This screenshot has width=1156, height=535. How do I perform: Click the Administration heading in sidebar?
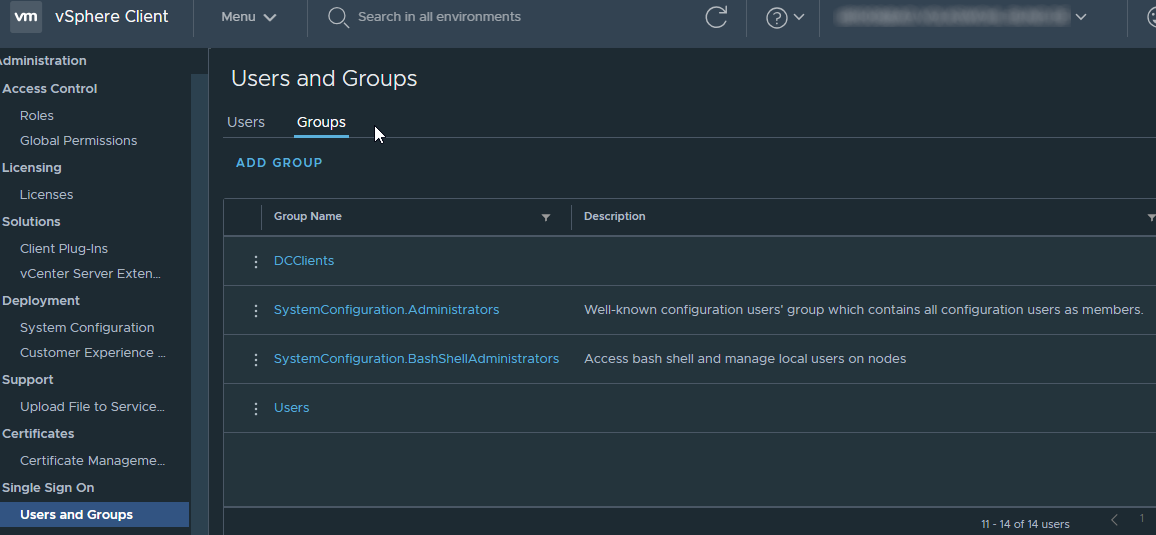(43, 60)
